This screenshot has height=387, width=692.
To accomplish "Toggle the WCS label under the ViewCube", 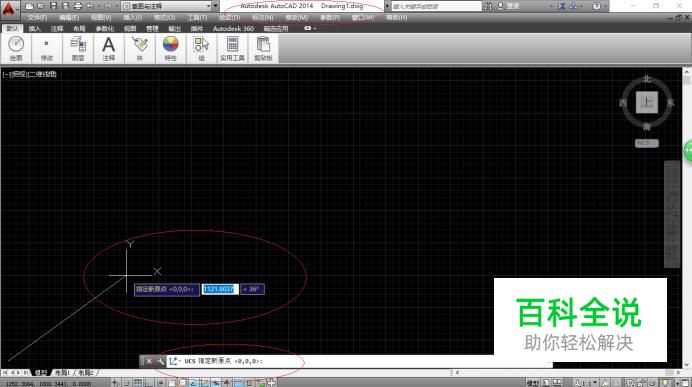I will (x=647, y=143).
